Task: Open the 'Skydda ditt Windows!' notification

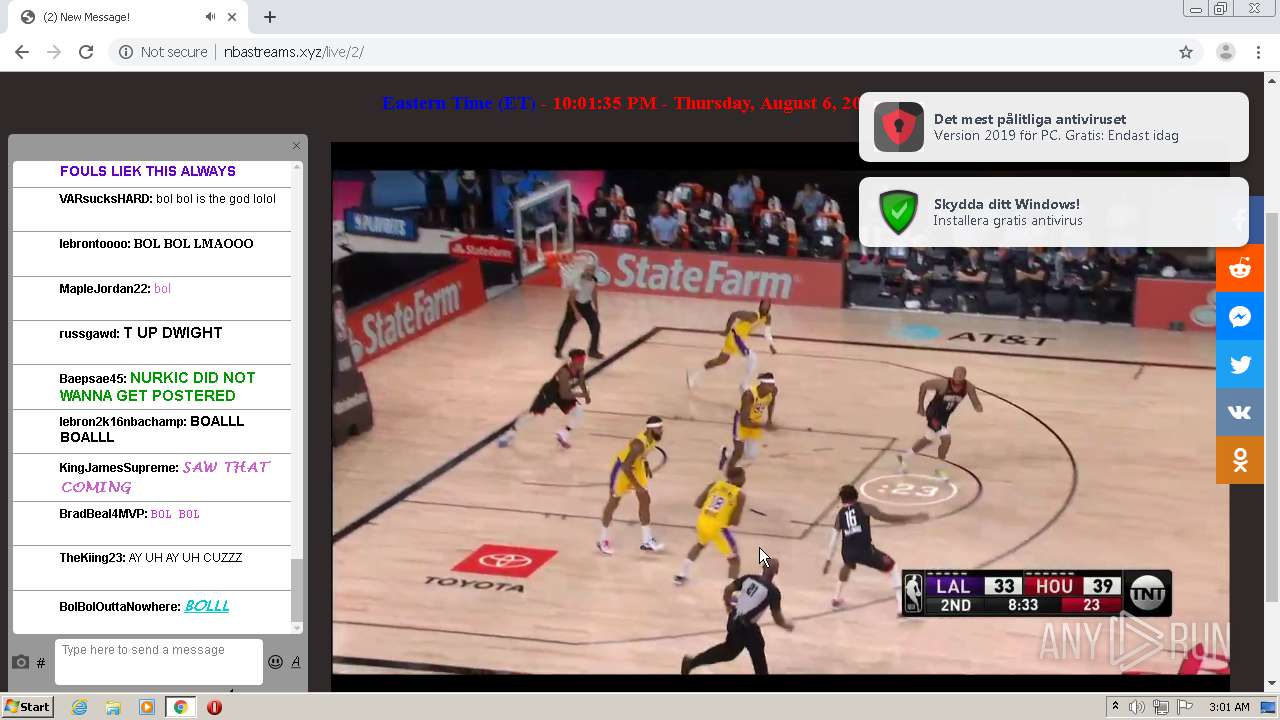Action: [x=1054, y=212]
